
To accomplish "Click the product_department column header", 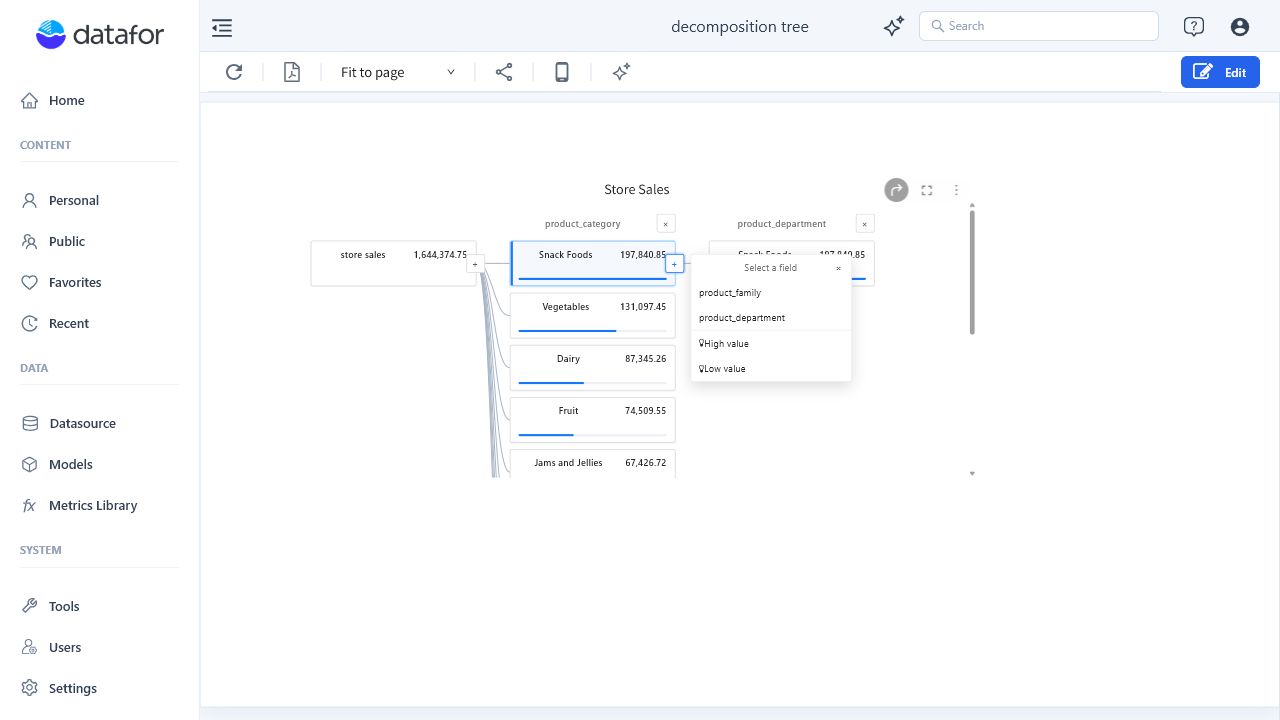I will click(782, 224).
